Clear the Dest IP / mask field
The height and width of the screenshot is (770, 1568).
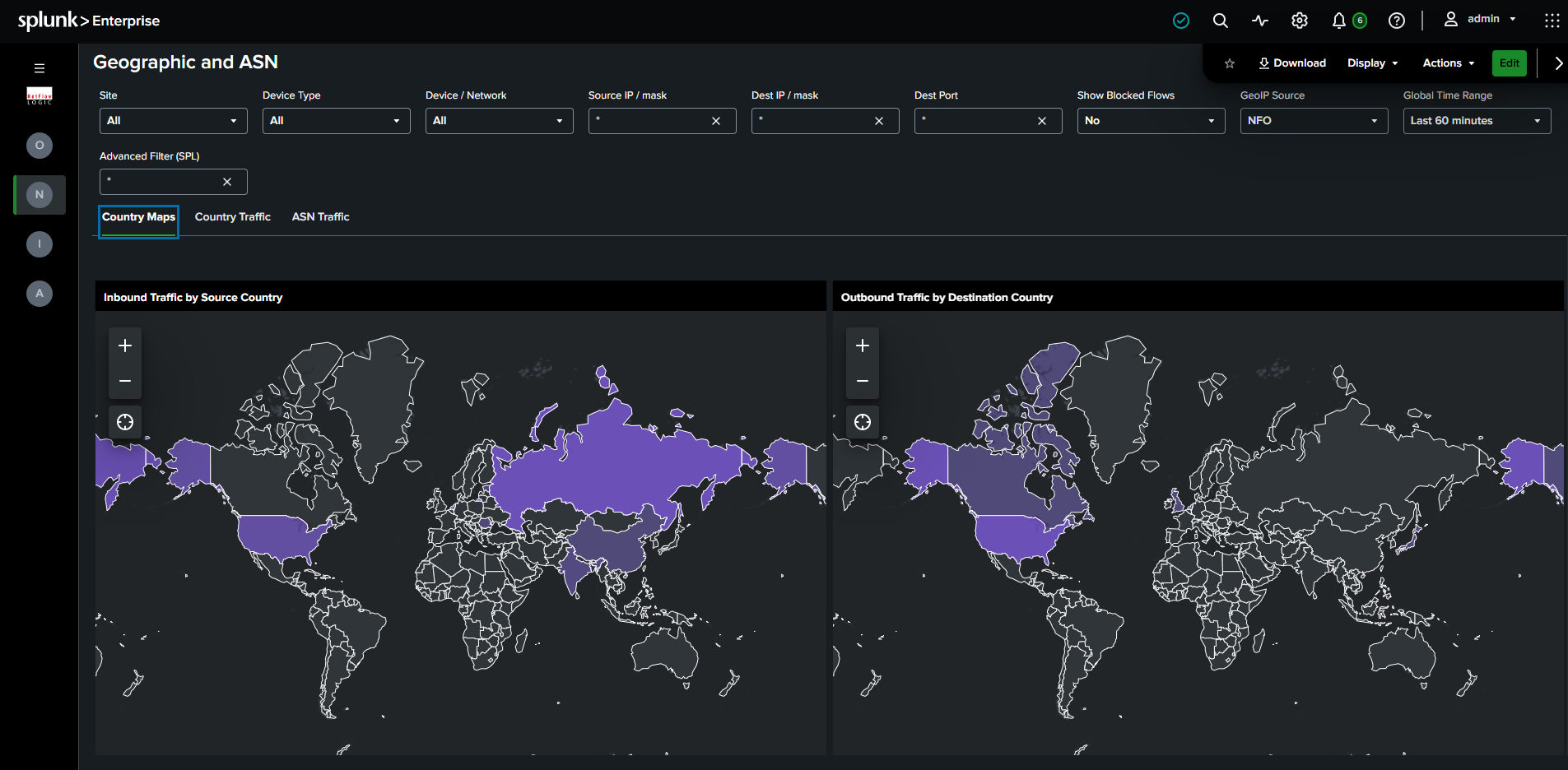[x=879, y=121]
